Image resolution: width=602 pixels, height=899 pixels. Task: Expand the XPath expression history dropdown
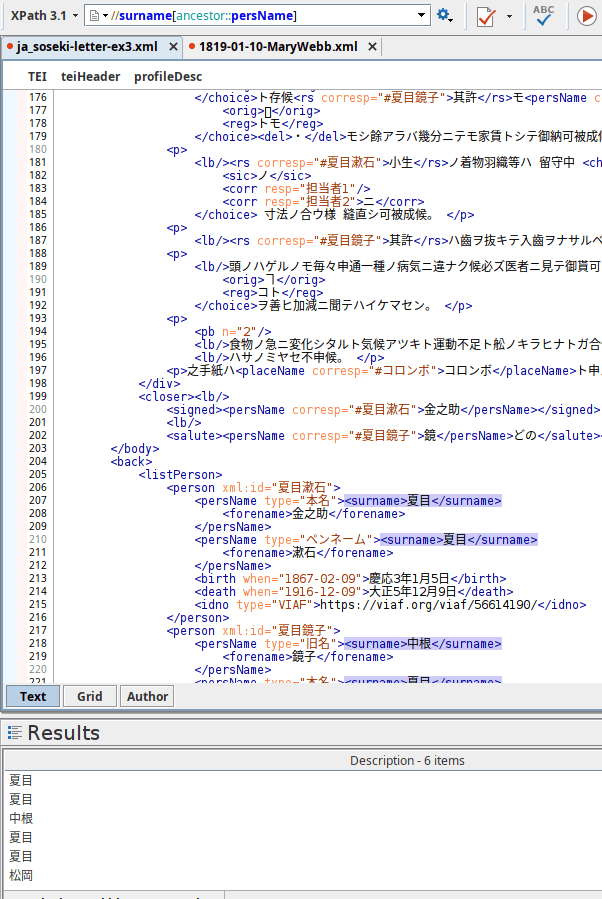[422, 15]
